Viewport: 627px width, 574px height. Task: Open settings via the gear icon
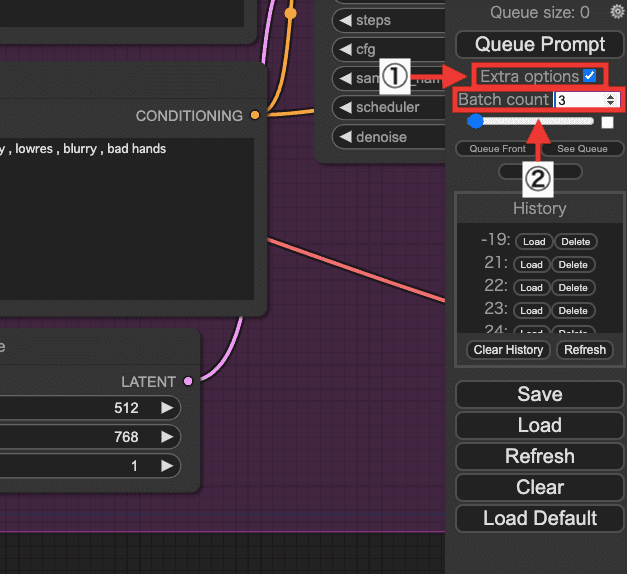[618, 12]
